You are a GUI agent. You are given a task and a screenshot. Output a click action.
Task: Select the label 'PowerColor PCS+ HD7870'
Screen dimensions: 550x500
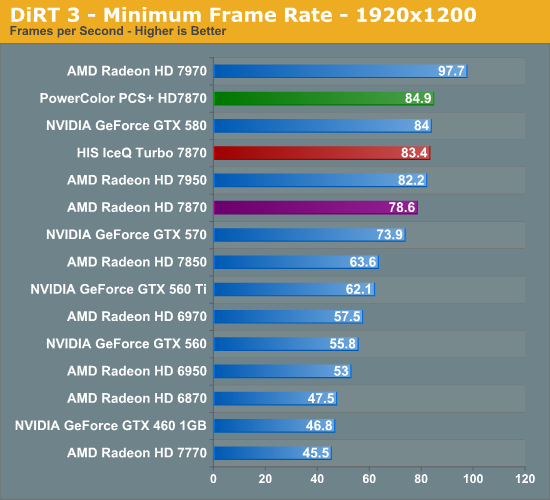(123, 98)
